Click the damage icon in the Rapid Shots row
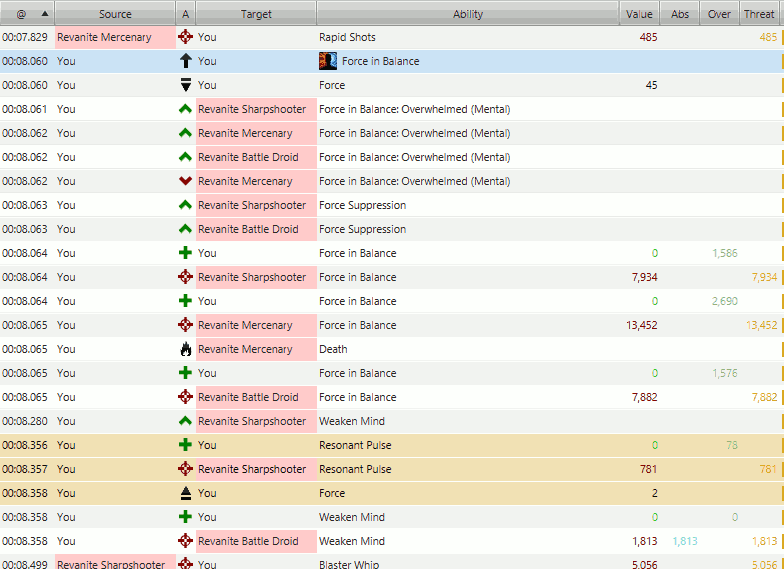Image resolution: width=784 pixels, height=569 pixels. tap(186, 37)
